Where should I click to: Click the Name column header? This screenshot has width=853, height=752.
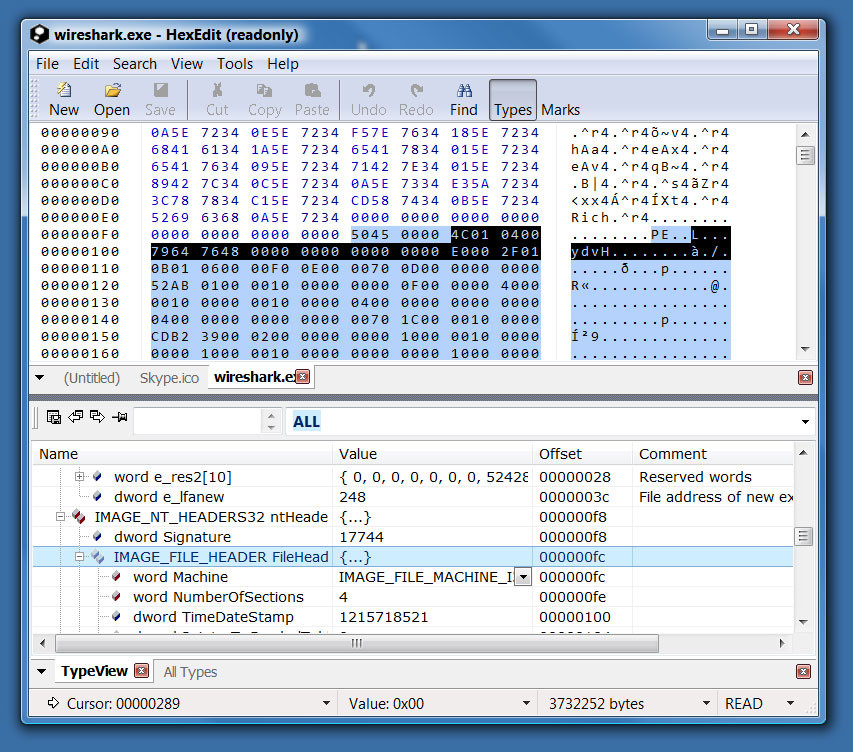[182, 454]
